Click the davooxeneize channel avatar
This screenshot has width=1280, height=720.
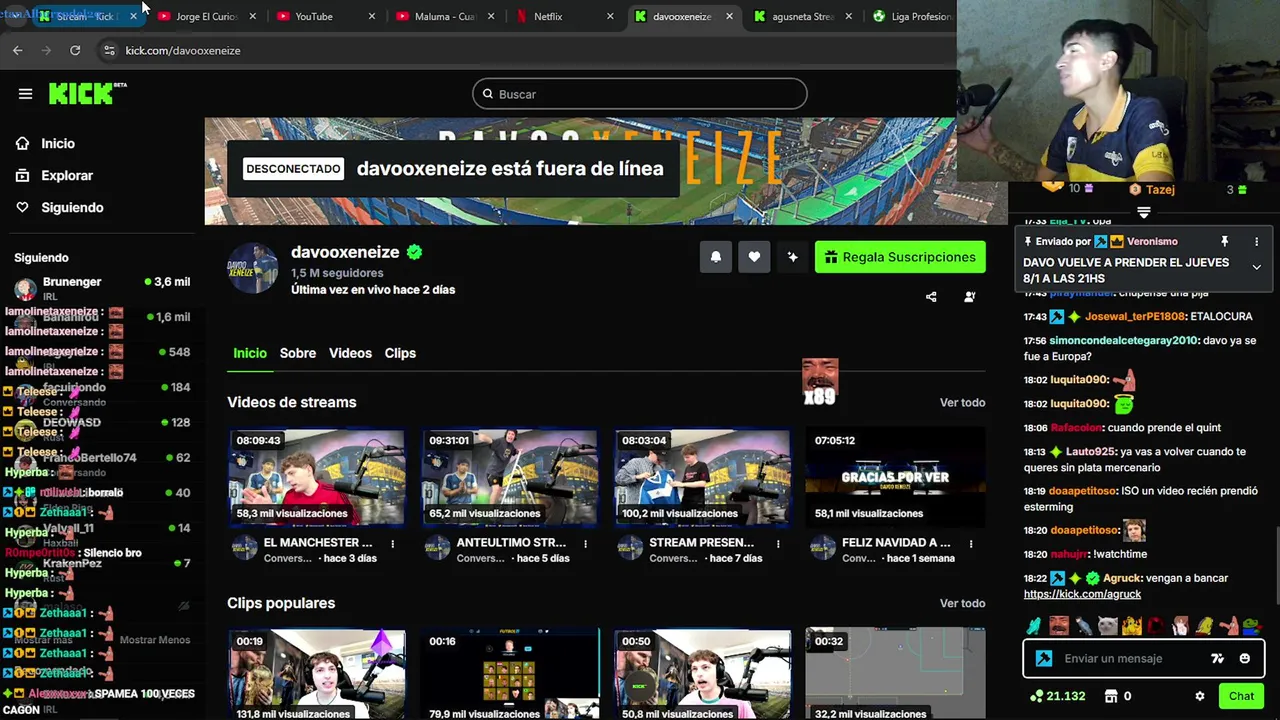click(x=253, y=268)
